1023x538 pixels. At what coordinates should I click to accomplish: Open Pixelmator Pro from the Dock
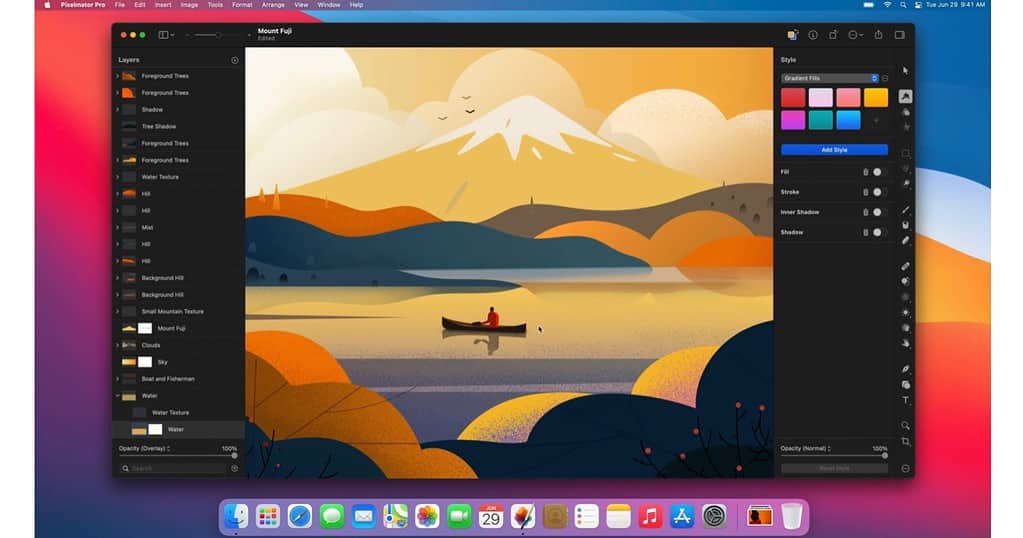[x=522, y=516]
